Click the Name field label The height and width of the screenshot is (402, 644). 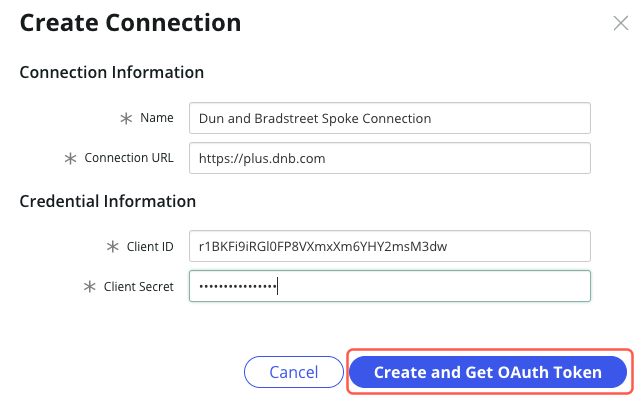(x=156, y=118)
